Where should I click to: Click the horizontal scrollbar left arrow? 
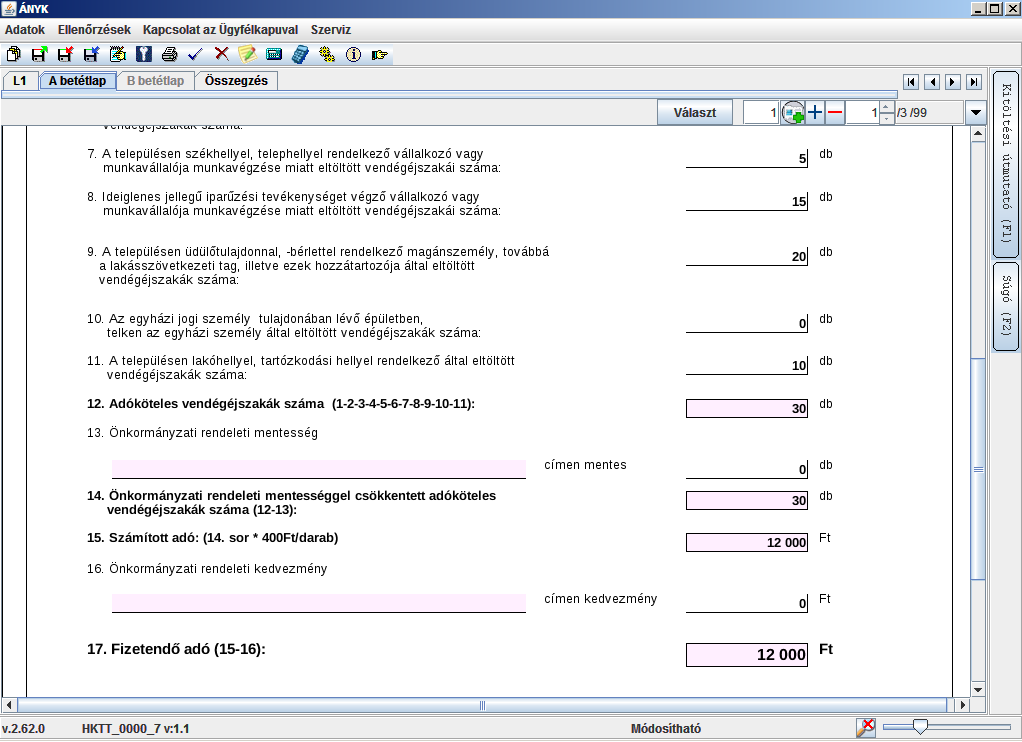[x=9, y=705]
